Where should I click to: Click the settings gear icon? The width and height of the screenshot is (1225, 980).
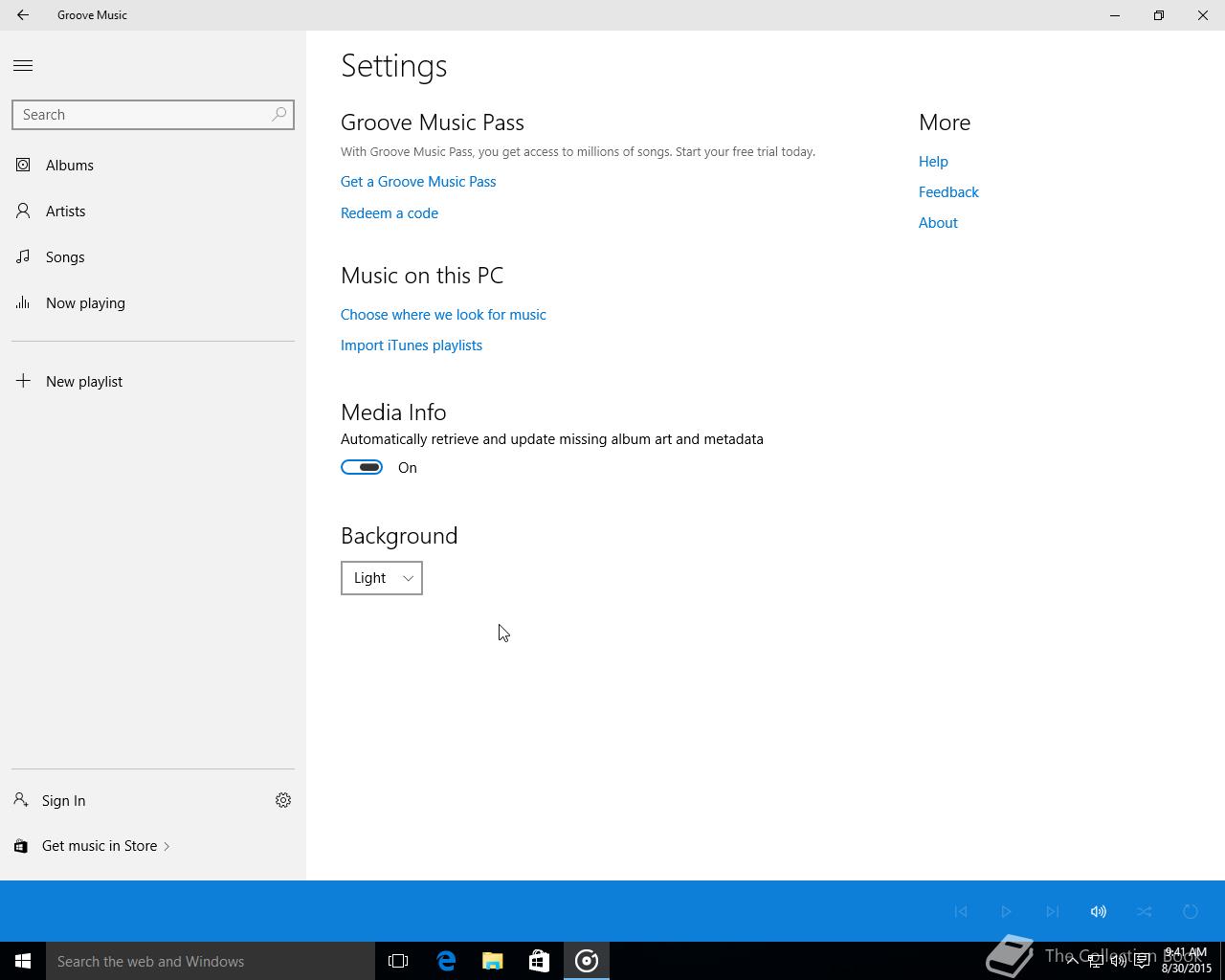point(283,800)
